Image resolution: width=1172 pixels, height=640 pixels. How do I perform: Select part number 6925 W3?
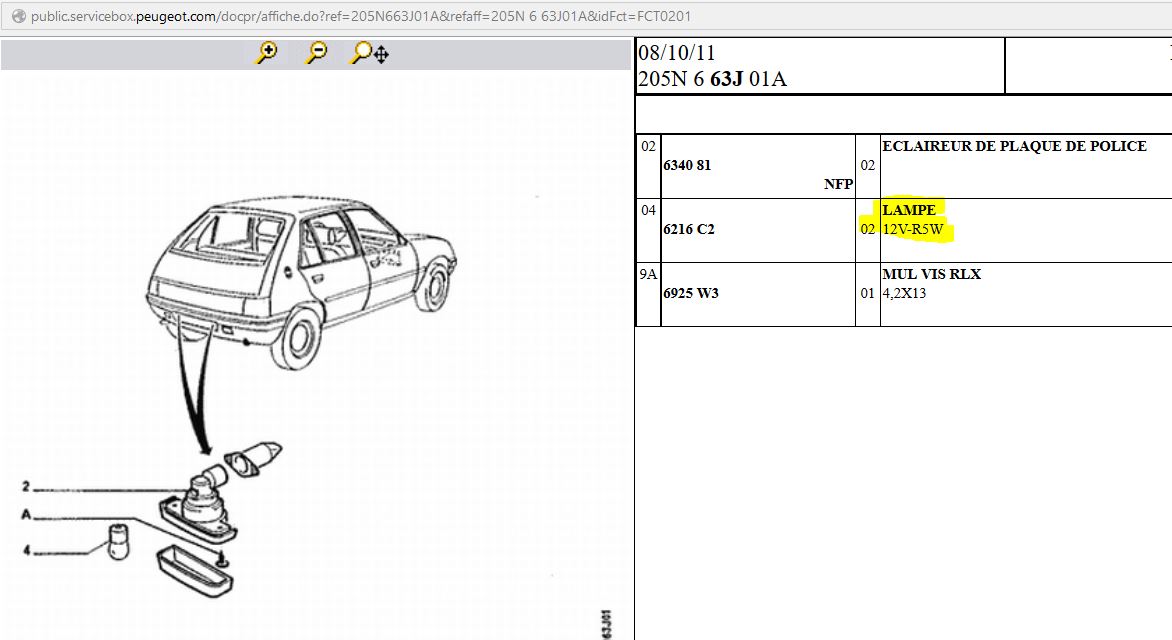coord(691,293)
